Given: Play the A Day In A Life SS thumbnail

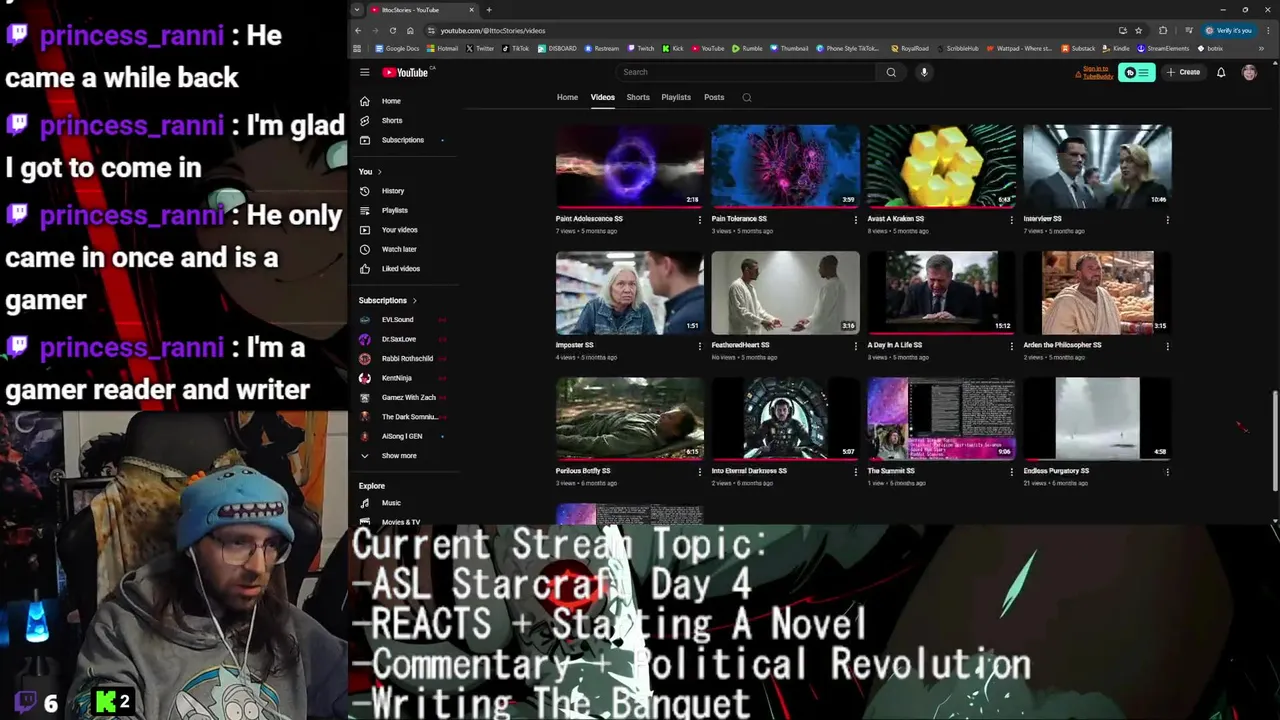Looking at the screenshot, I should 941,292.
